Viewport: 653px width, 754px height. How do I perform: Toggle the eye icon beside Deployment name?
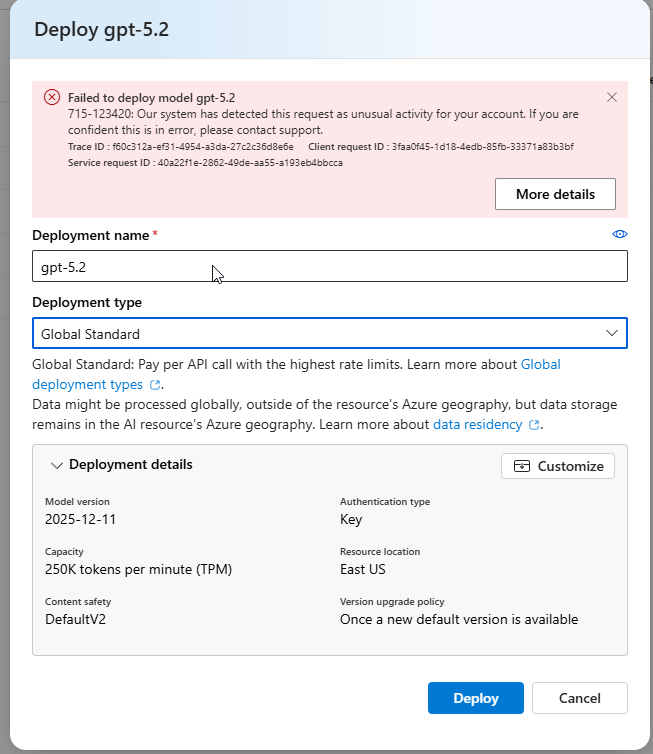pyautogui.click(x=619, y=234)
